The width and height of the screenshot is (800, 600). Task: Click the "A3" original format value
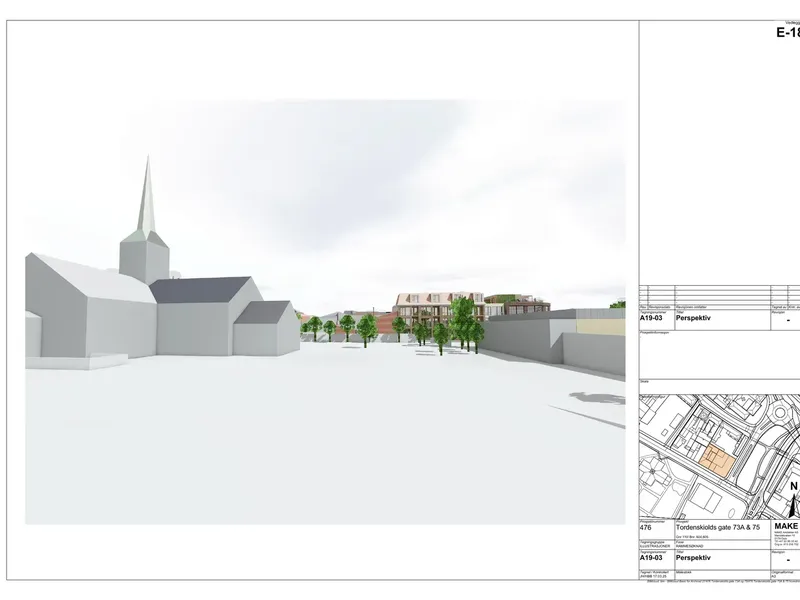[x=773, y=577]
